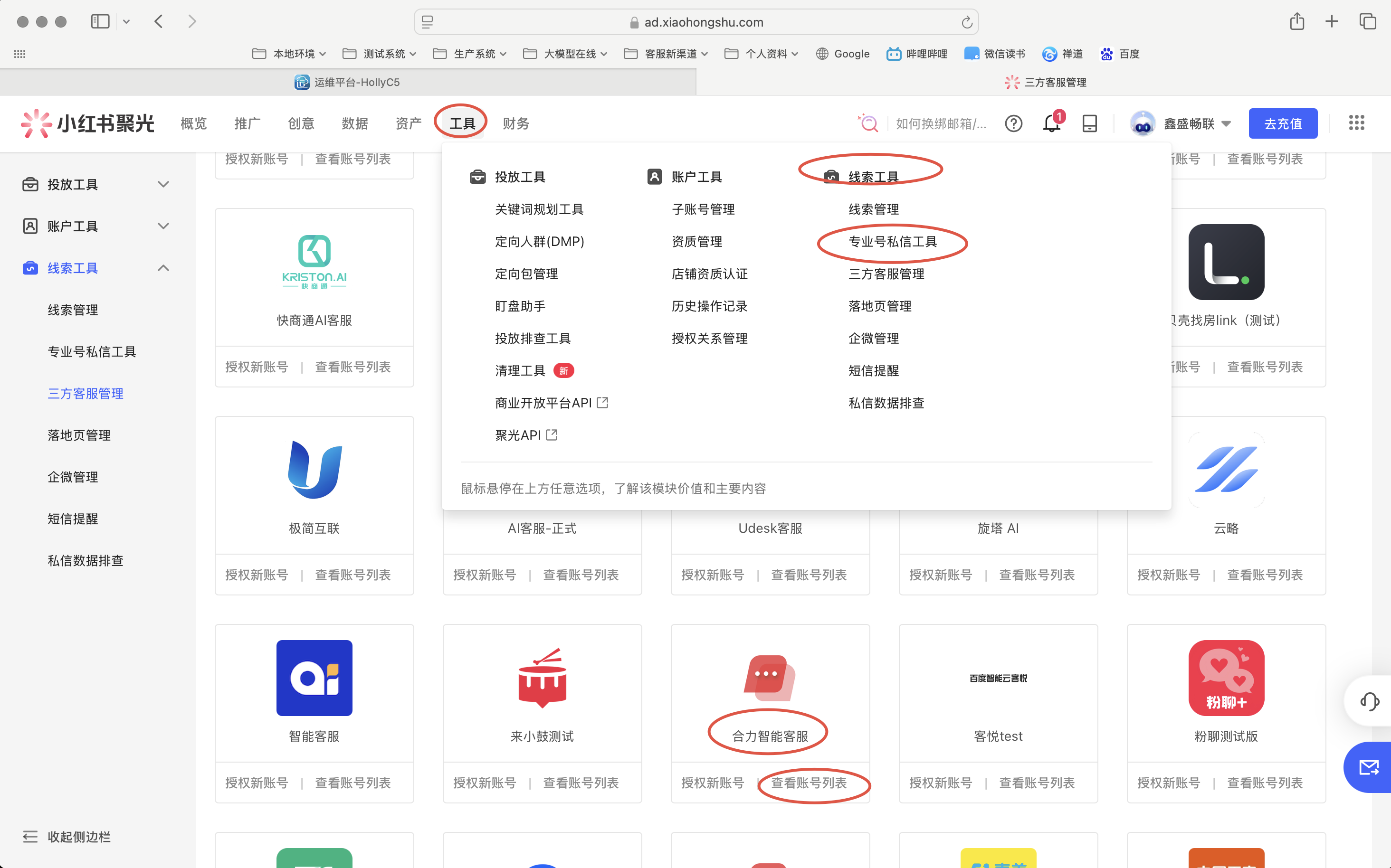
Task: Click 授权新账号 under 智能客服
Action: click(256, 783)
